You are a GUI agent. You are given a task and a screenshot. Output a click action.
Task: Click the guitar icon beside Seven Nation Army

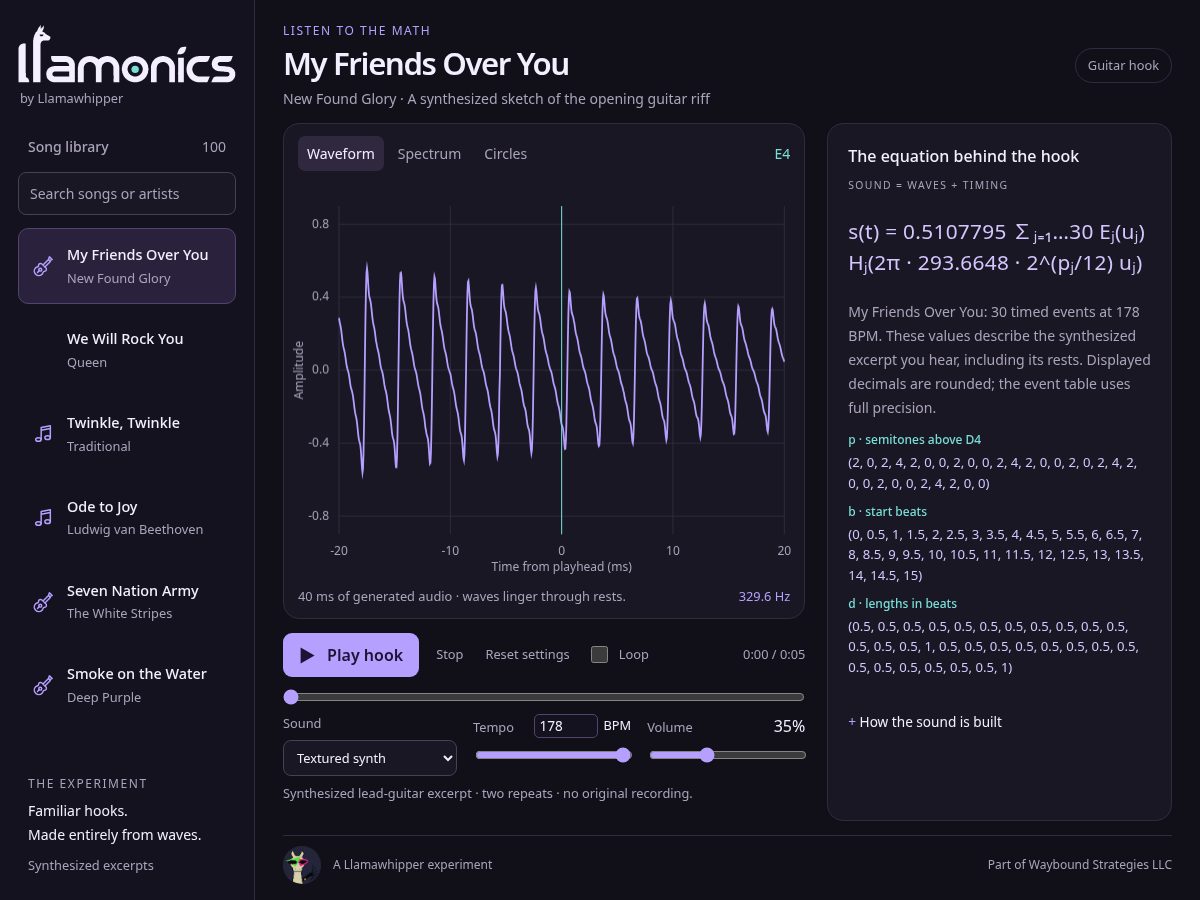pos(43,602)
